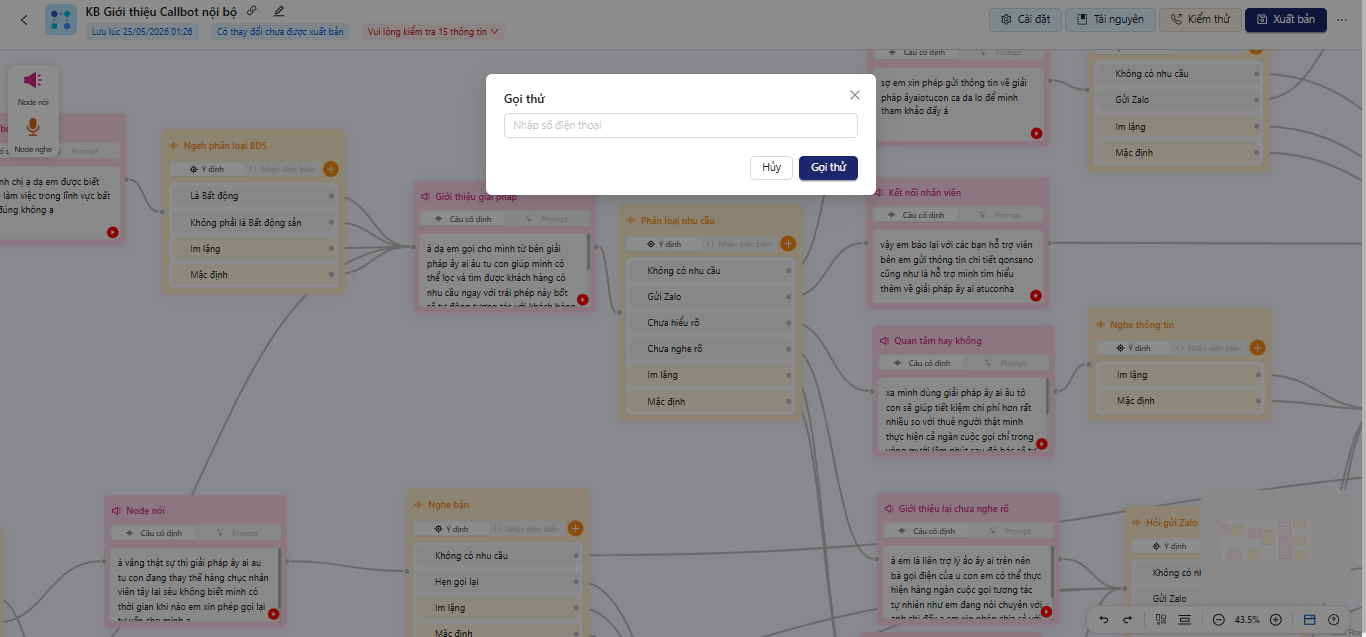1366x637 pixels.
Task: Redo the last action
Action: click(1127, 620)
